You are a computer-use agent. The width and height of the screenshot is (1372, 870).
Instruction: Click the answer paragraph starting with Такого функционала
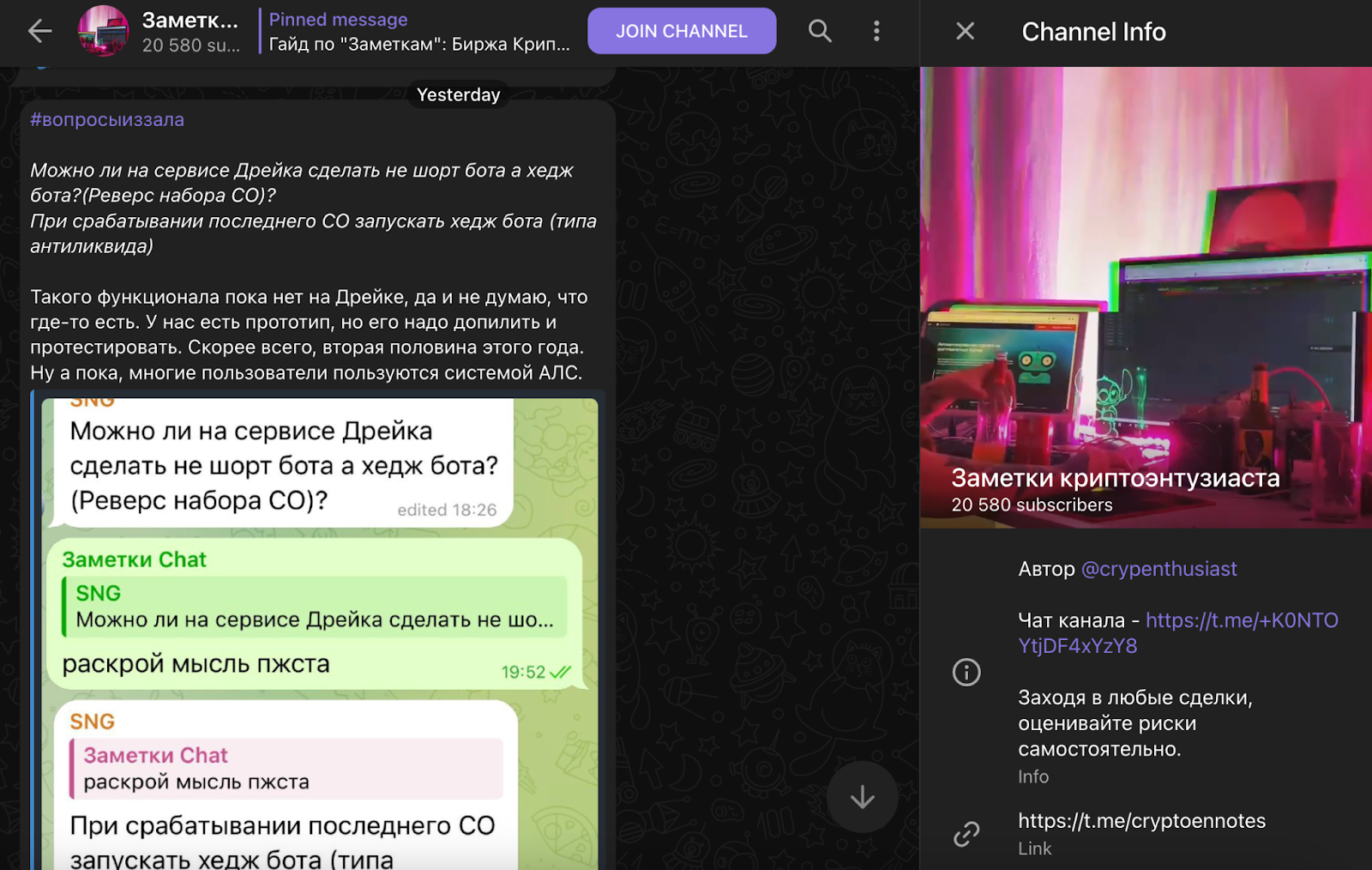pyautogui.click(x=309, y=335)
